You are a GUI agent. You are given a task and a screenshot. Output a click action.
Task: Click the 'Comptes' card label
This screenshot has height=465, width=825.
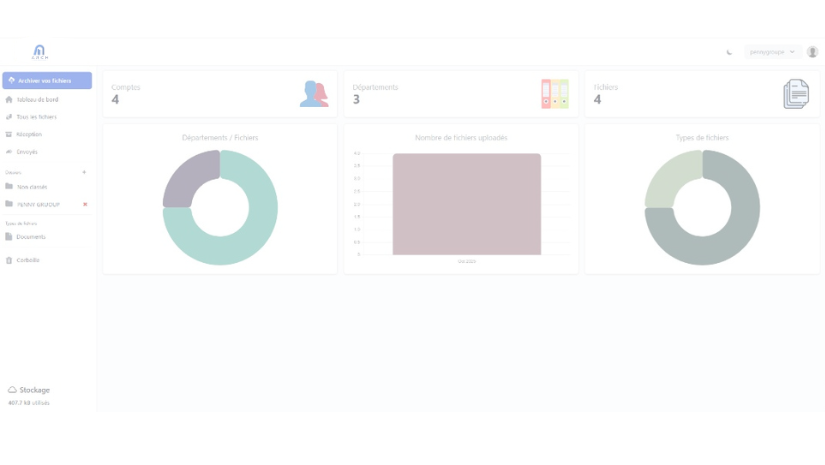coord(126,87)
